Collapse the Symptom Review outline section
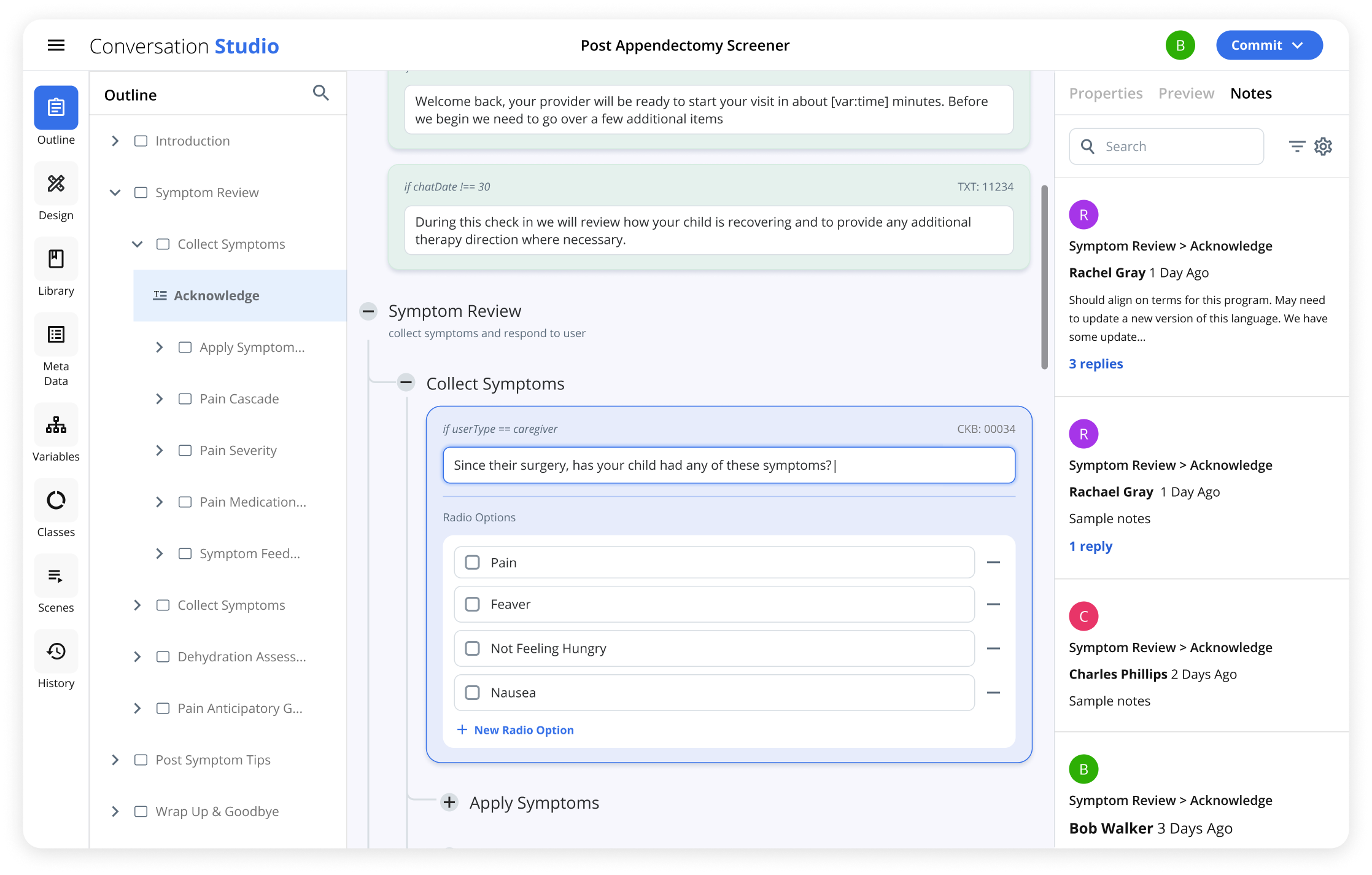The width and height of the screenshot is (1372, 875). (x=115, y=193)
